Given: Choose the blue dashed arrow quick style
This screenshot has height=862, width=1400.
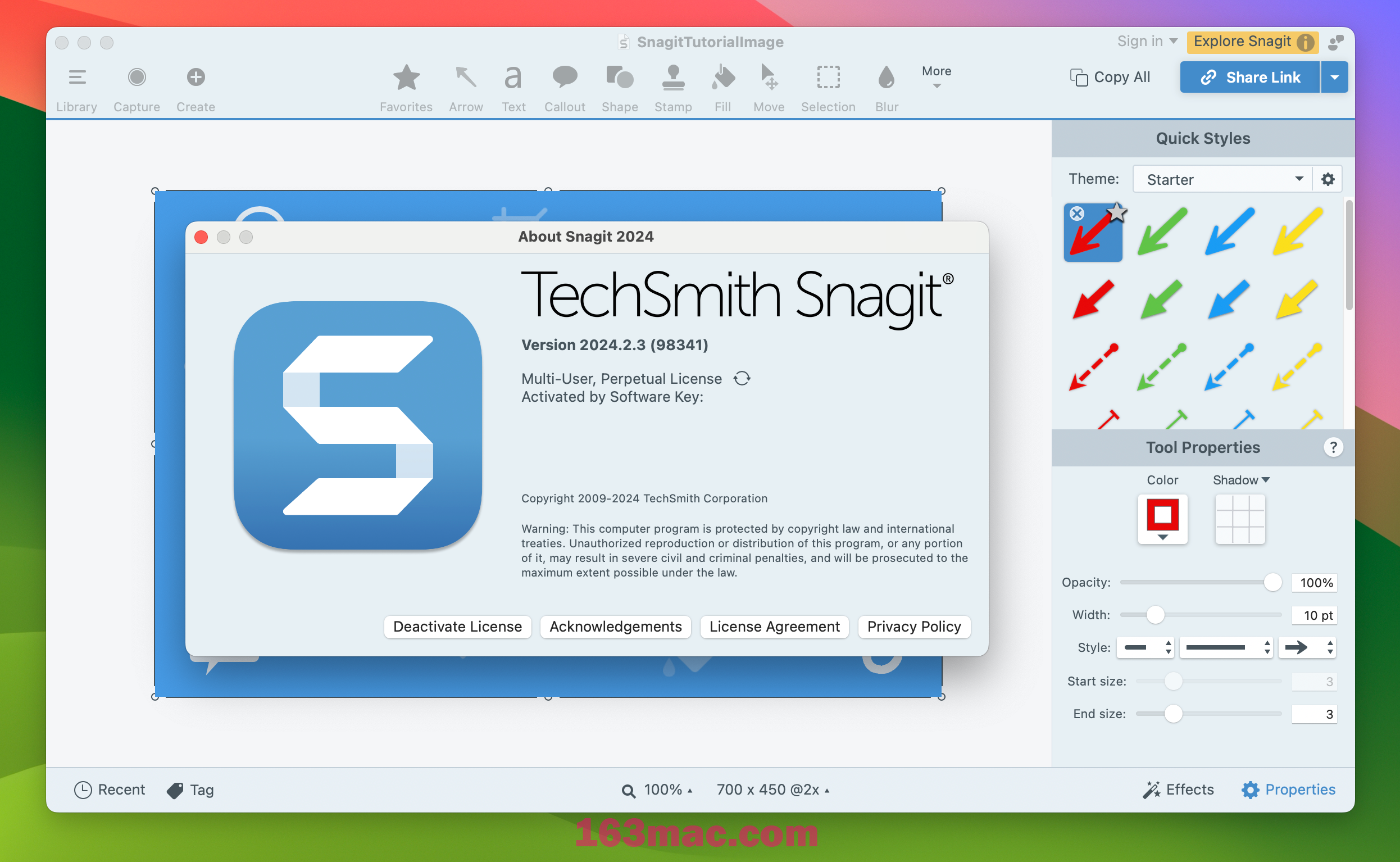Looking at the screenshot, I should (x=1229, y=366).
